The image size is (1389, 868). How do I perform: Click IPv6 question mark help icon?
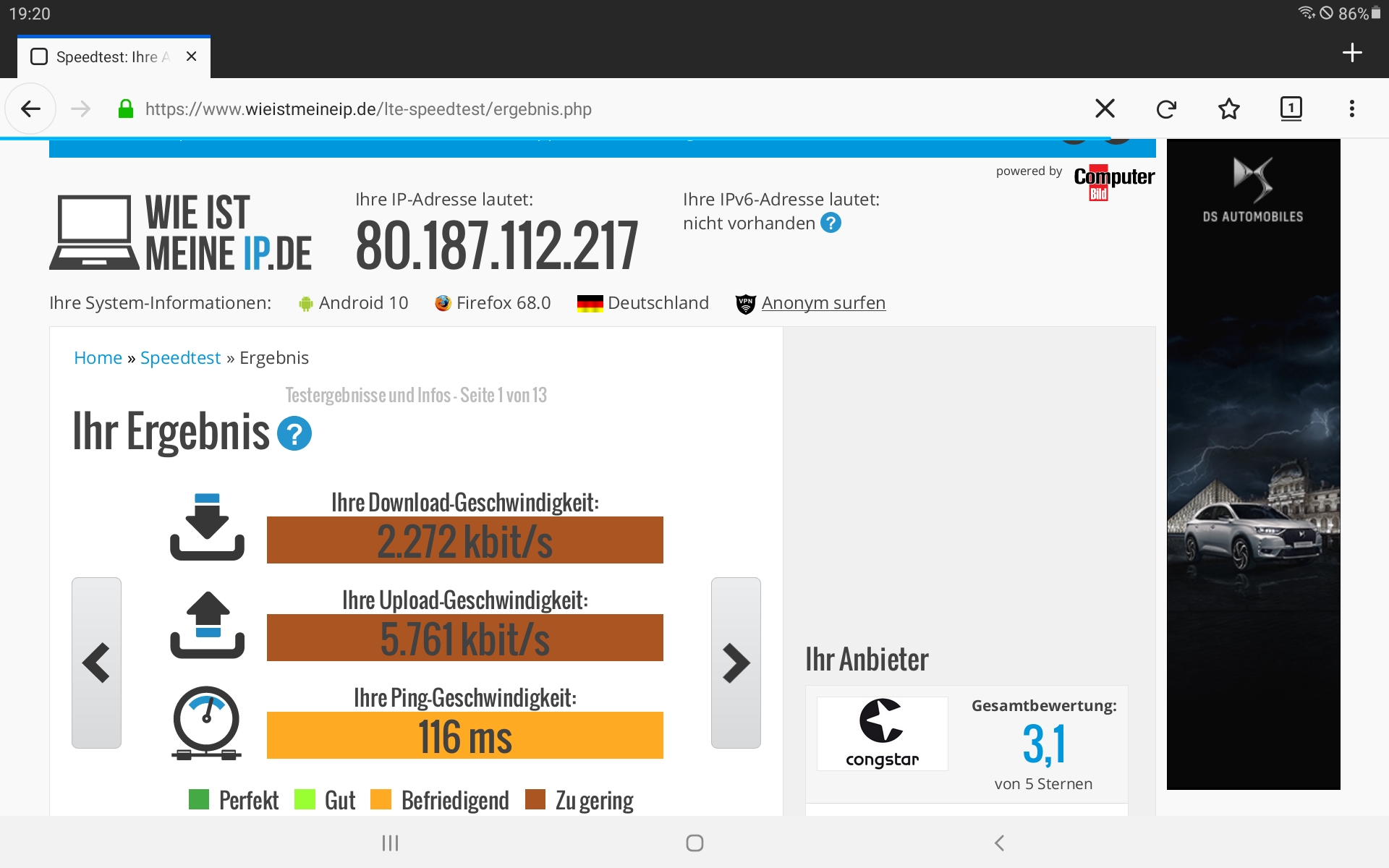click(831, 224)
